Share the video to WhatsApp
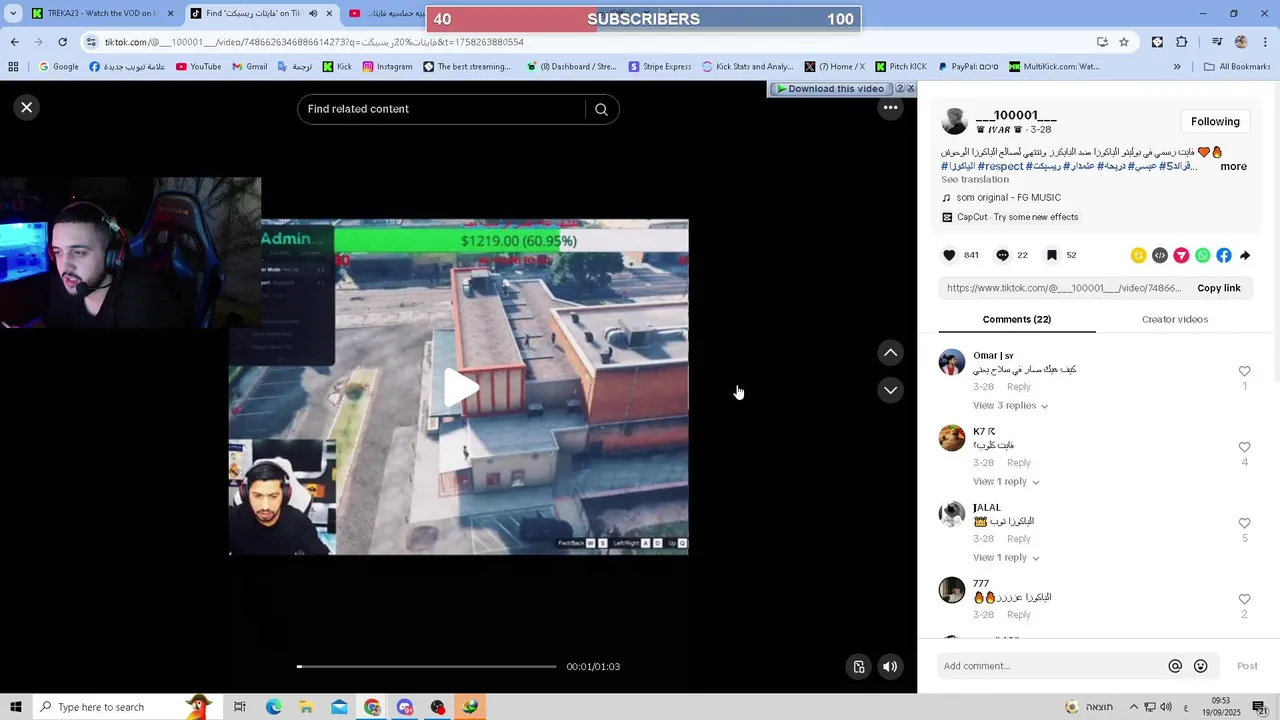Viewport: 1280px width, 720px height. click(1202, 255)
